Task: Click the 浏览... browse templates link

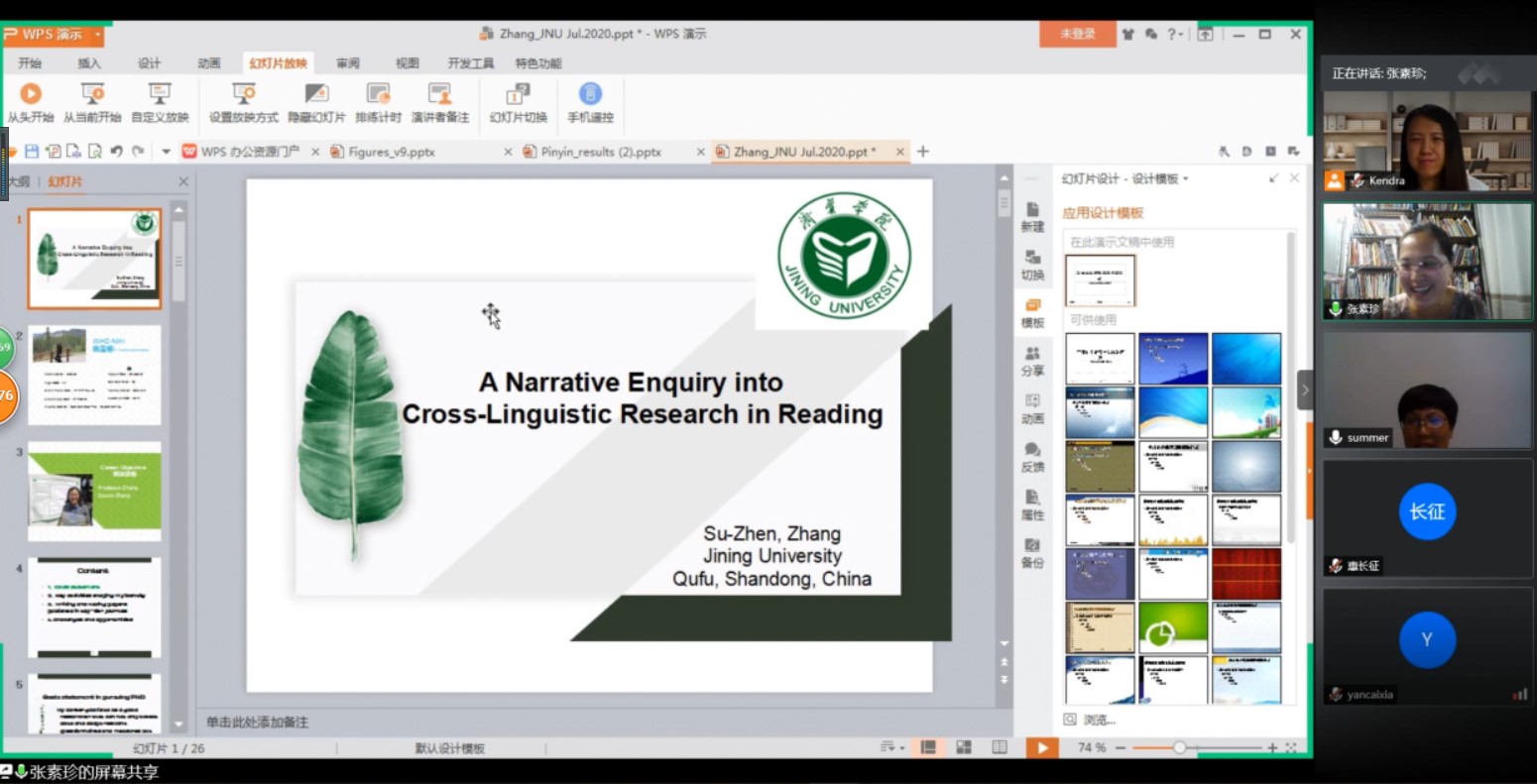Action: pos(1099,720)
